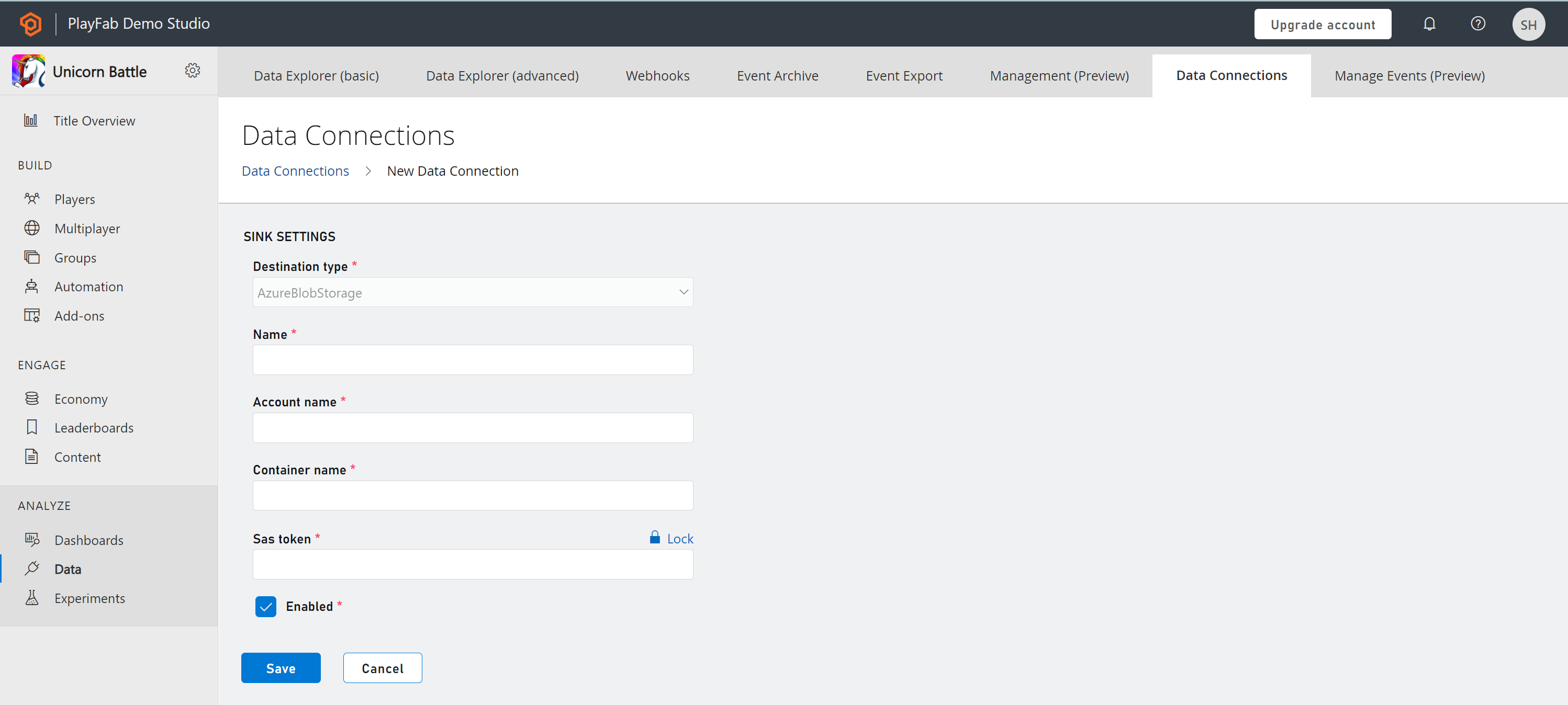Select the Multiplayer globe icon
This screenshot has width=1568, height=705.
click(32, 228)
